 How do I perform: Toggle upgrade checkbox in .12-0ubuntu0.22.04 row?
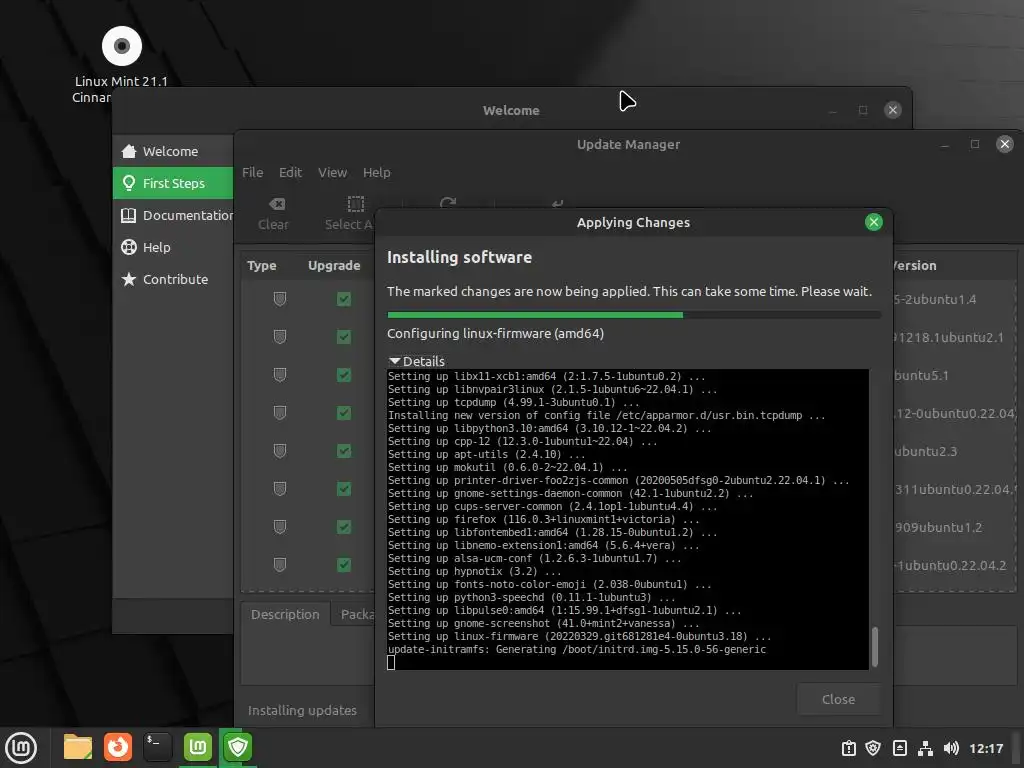click(344, 413)
